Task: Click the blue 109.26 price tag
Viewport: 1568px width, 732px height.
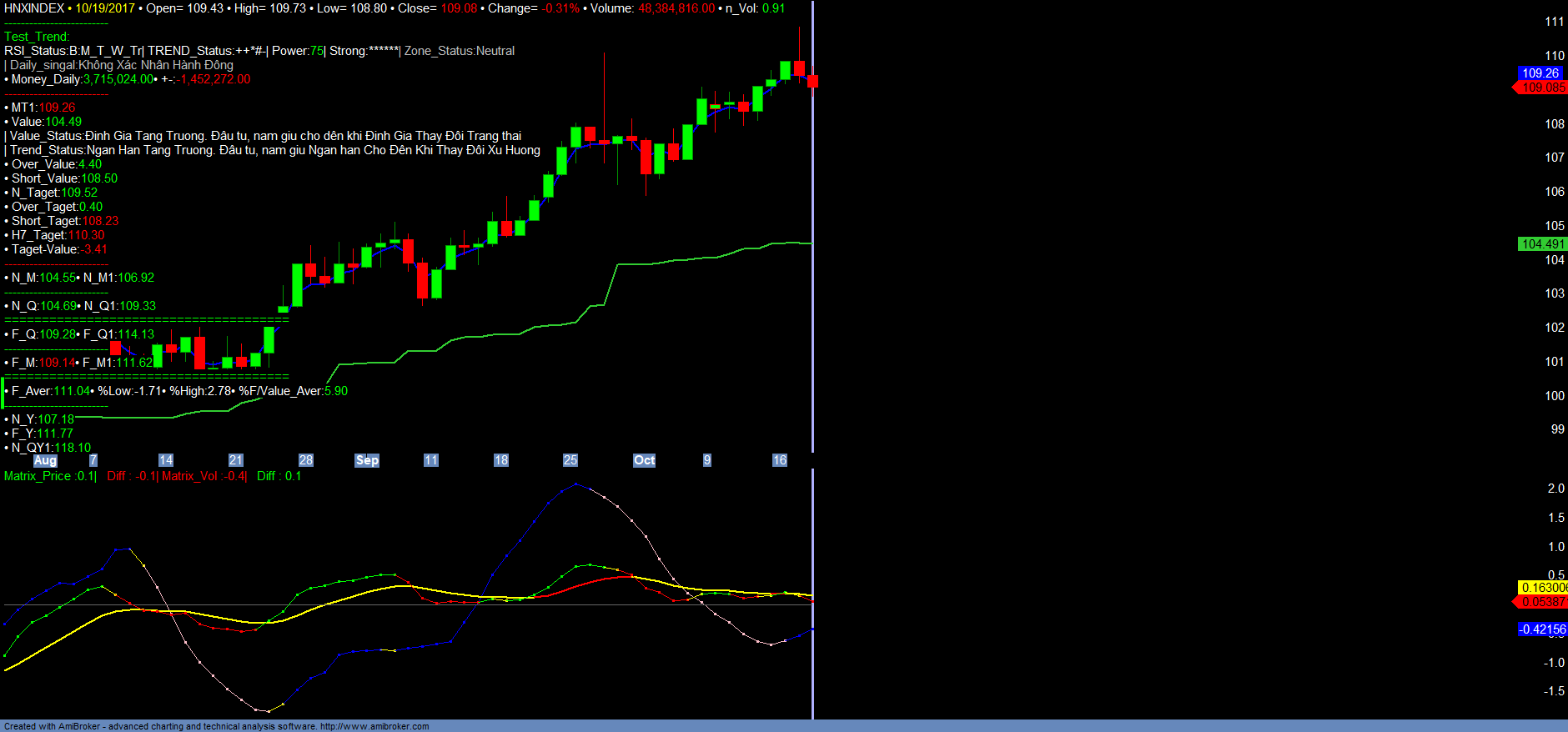Action: pyautogui.click(x=1540, y=73)
